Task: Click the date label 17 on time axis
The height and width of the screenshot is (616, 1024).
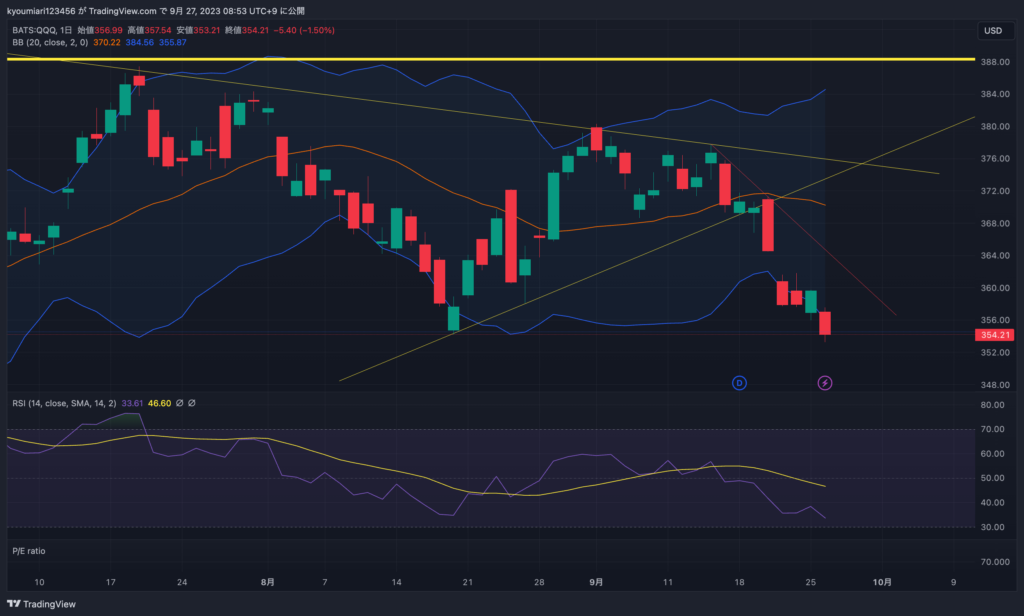Action: [110, 582]
